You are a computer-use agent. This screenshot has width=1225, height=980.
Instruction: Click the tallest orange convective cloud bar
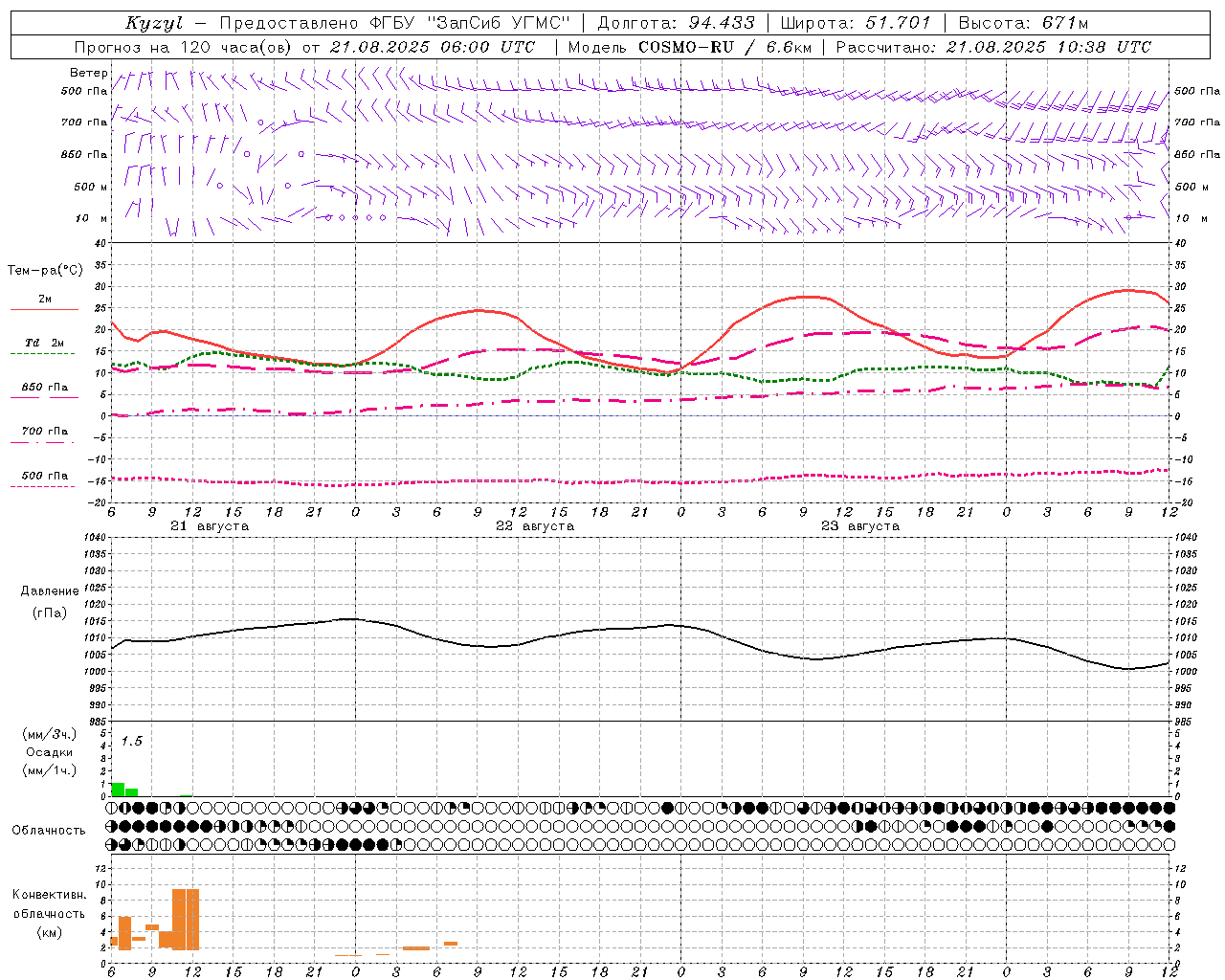pyautogui.click(x=186, y=919)
